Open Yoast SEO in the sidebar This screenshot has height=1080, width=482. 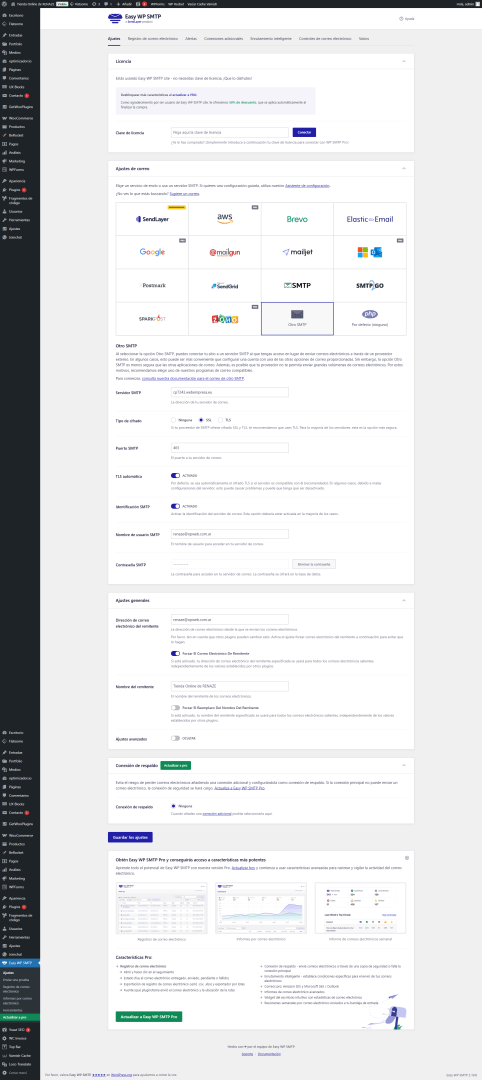pyautogui.click(x=18, y=1029)
